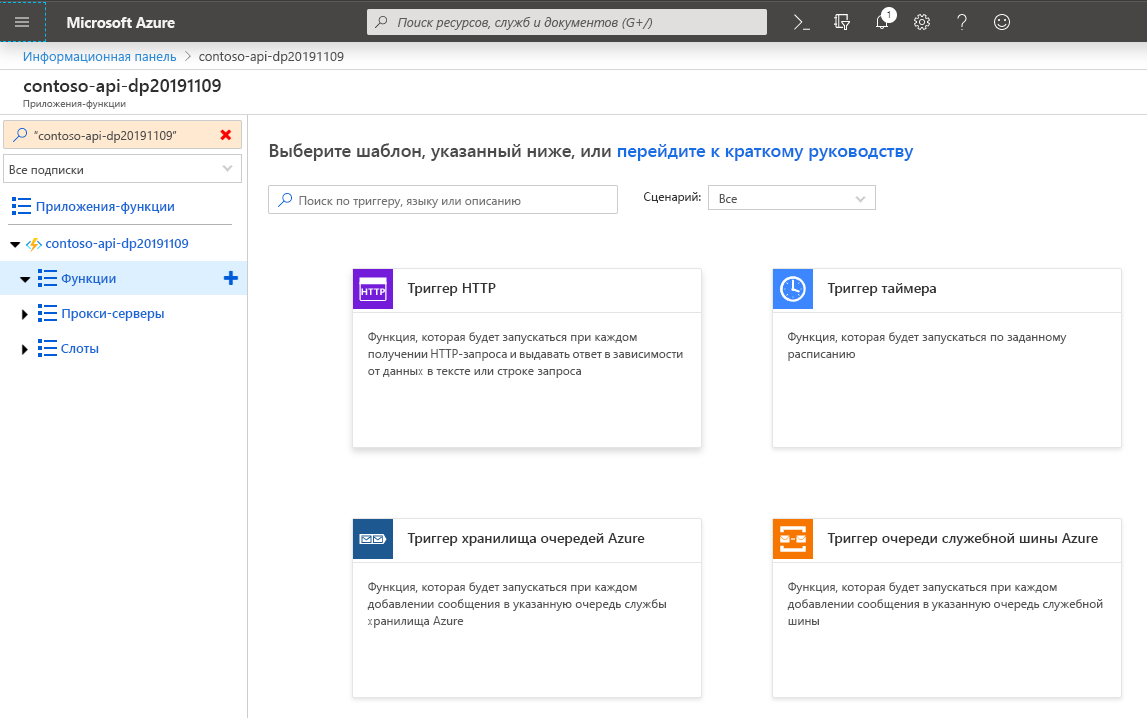Click the timer trigger clock icon
1147x718 pixels.
pos(793,290)
